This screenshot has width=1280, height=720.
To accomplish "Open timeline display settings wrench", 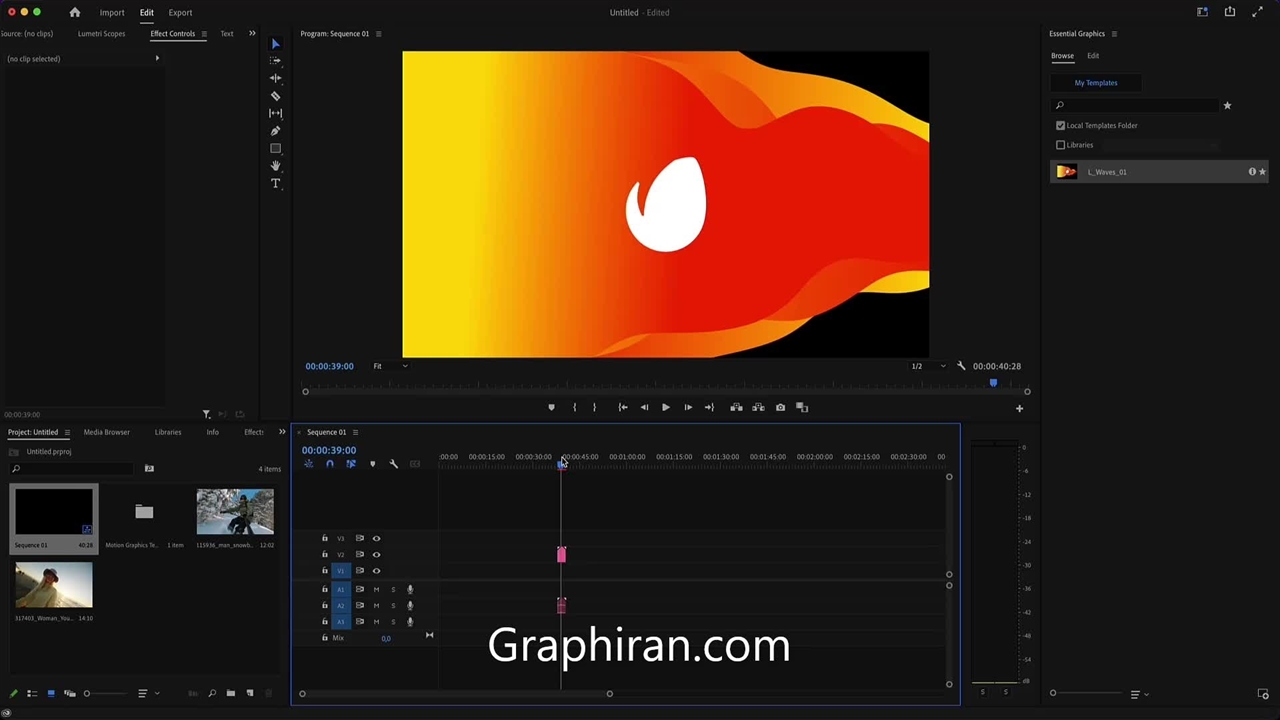I will pos(393,464).
